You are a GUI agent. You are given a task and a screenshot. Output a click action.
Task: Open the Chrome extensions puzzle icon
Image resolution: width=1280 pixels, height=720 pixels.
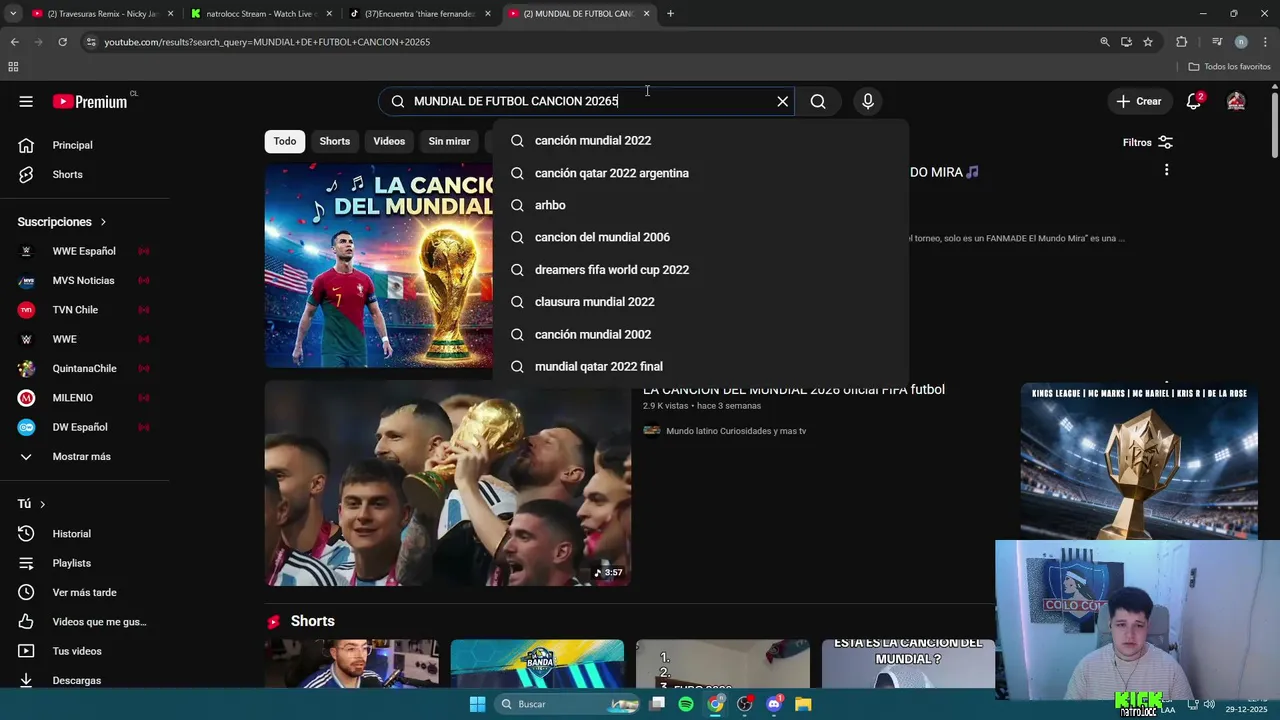click(x=1182, y=42)
